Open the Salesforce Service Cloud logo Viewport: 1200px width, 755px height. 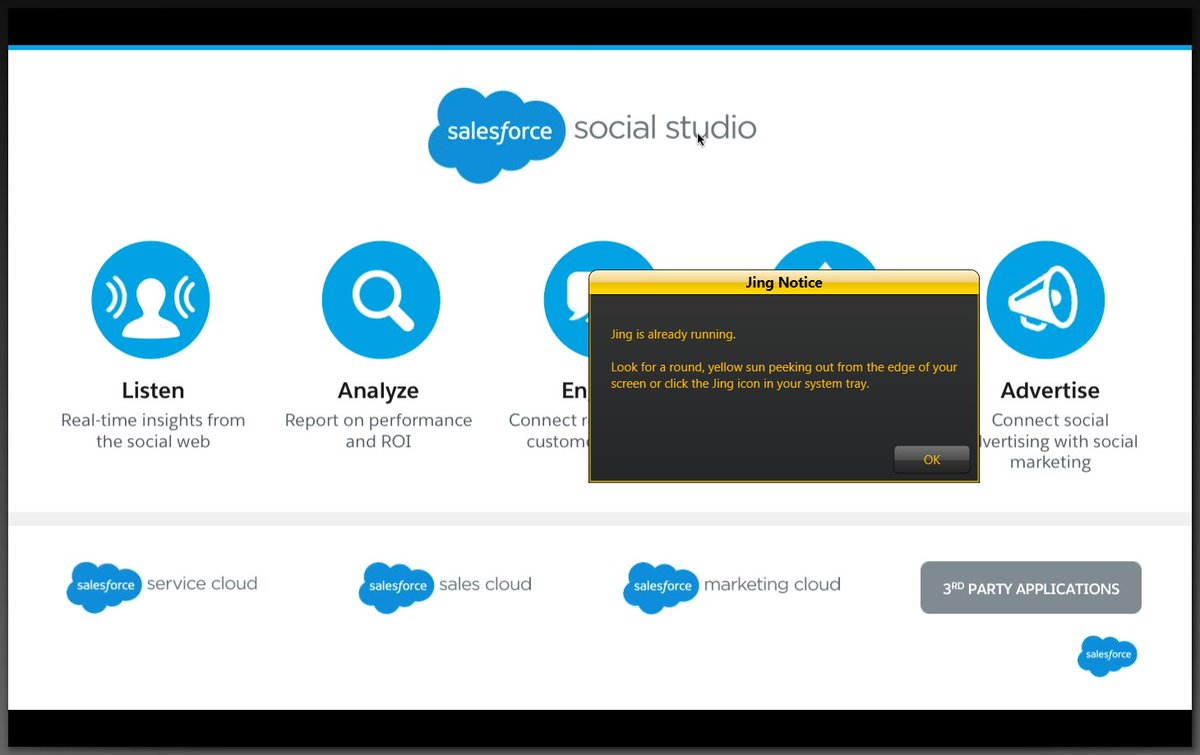coord(162,586)
